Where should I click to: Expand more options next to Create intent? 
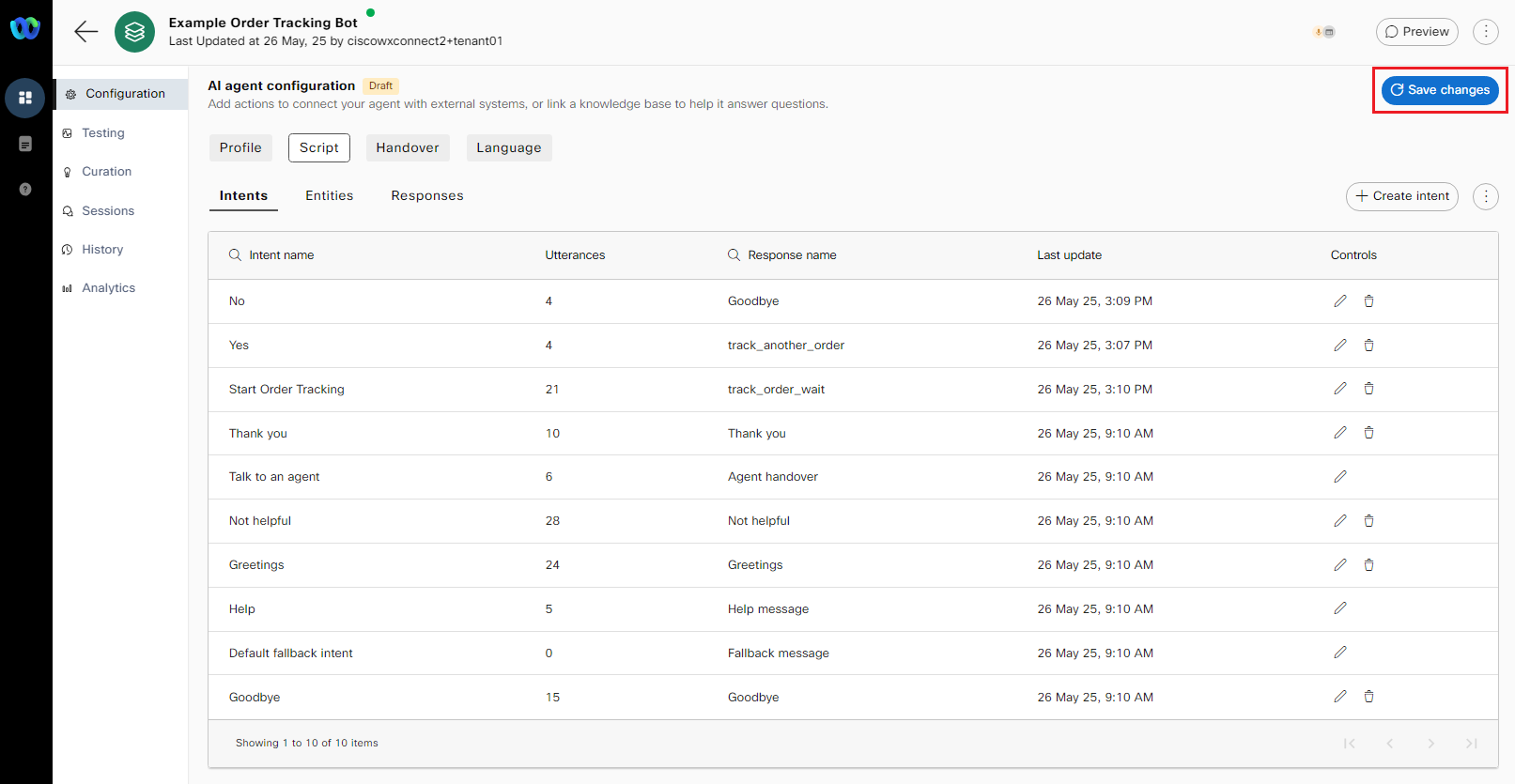1485,196
